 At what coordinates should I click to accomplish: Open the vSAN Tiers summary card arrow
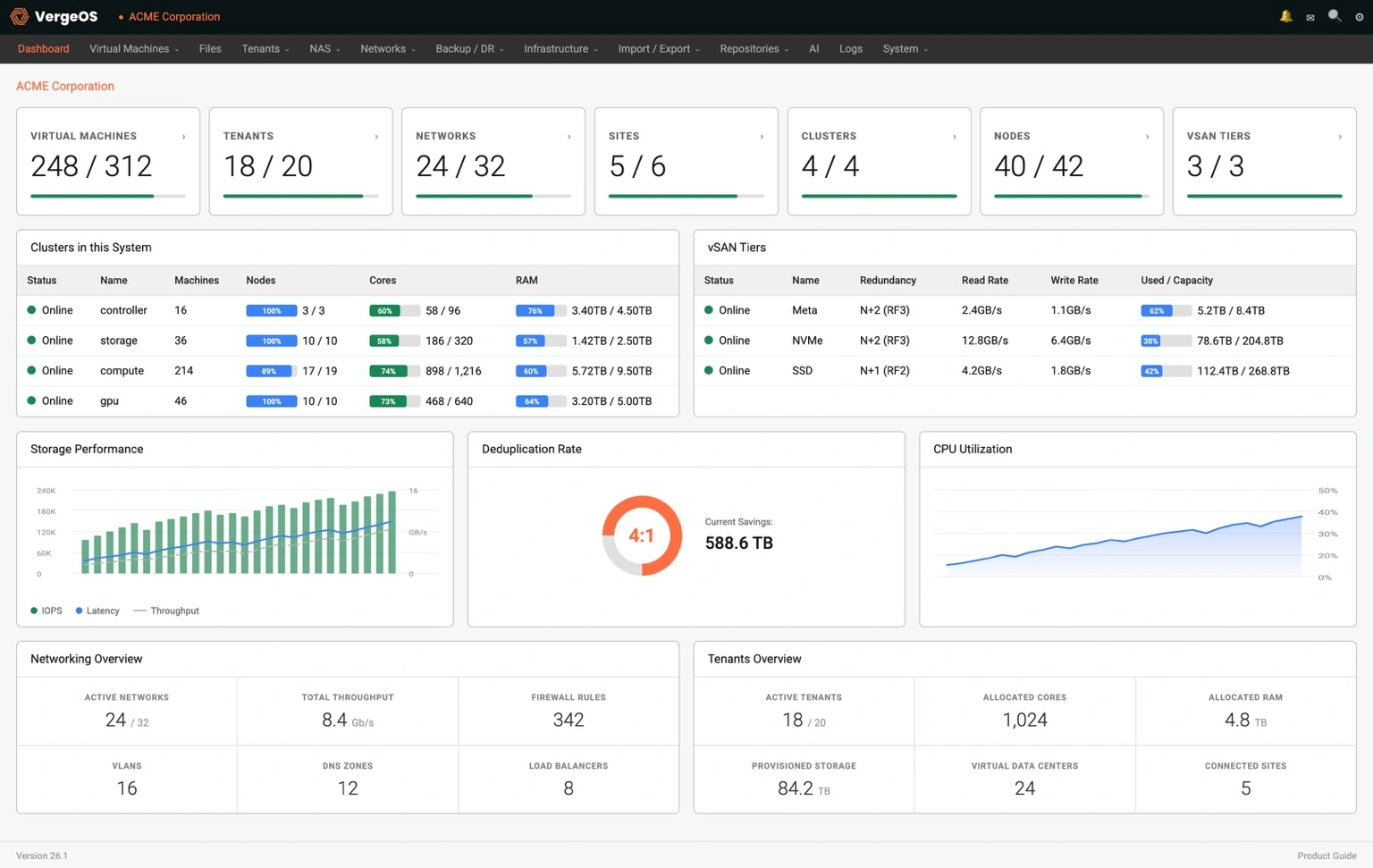1339,137
